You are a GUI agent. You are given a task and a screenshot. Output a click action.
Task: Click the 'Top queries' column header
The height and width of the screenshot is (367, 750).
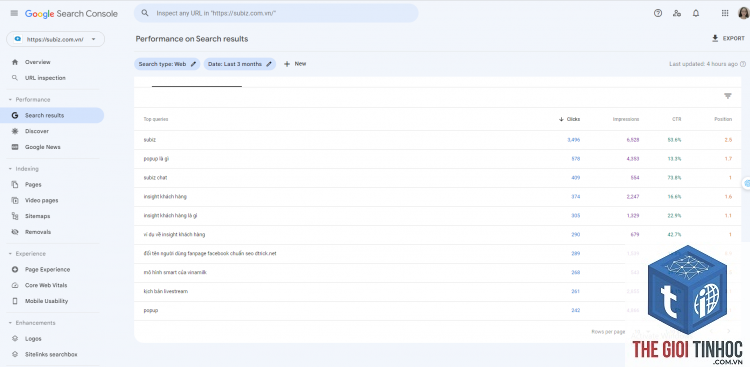coord(156,119)
